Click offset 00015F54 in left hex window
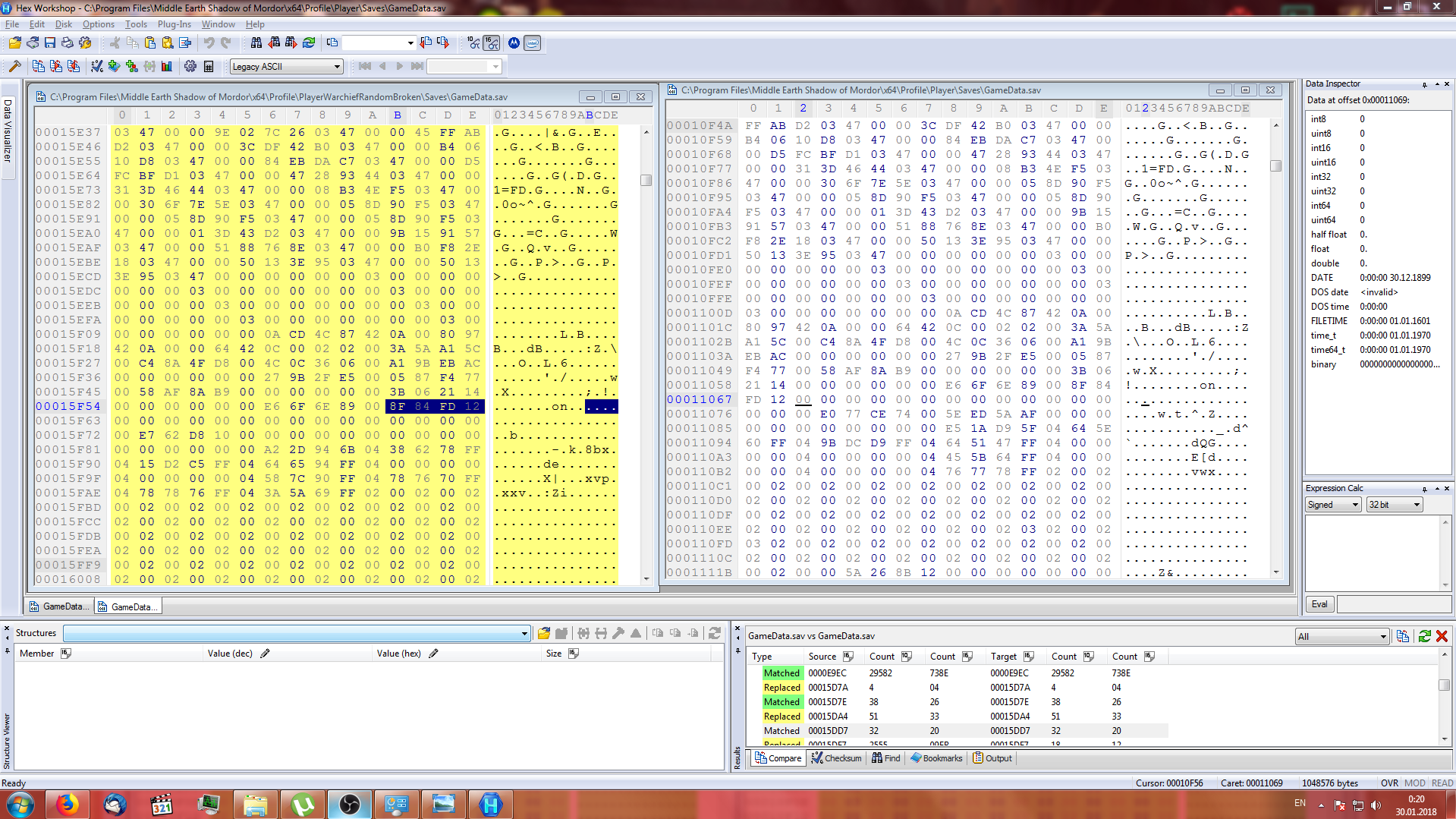This screenshot has width=1456, height=819. click(68, 406)
